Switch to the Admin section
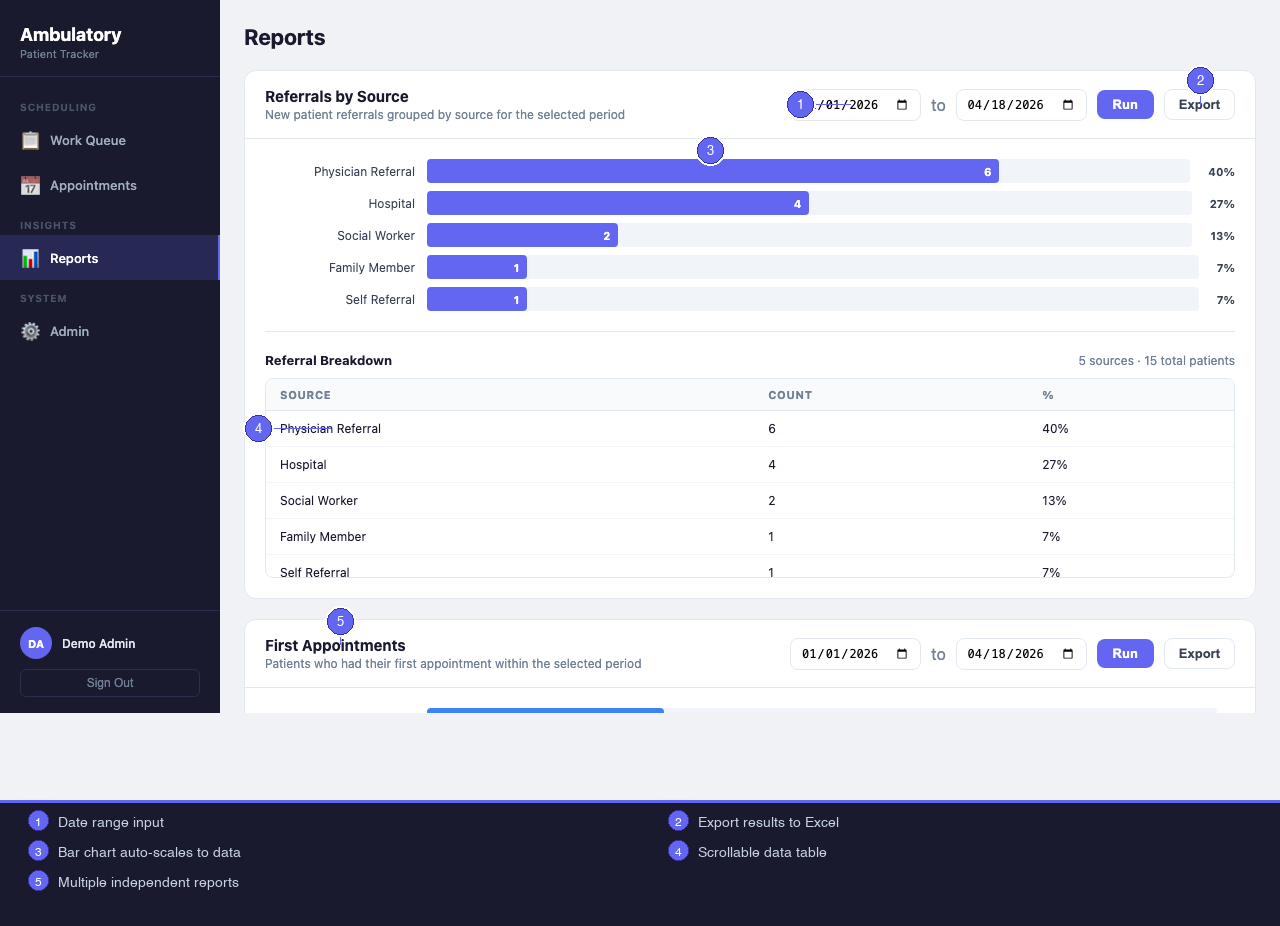1280x926 pixels. coord(68,331)
